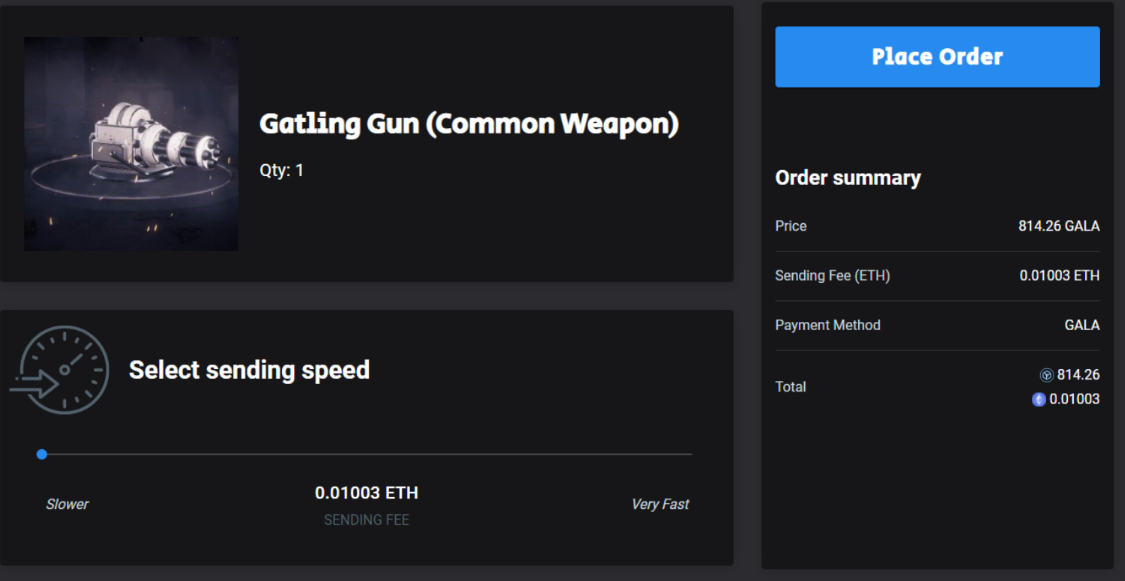The height and width of the screenshot is (581, 1125).
Task: Click the Payment Method row label
Action: tap(827, 325)
